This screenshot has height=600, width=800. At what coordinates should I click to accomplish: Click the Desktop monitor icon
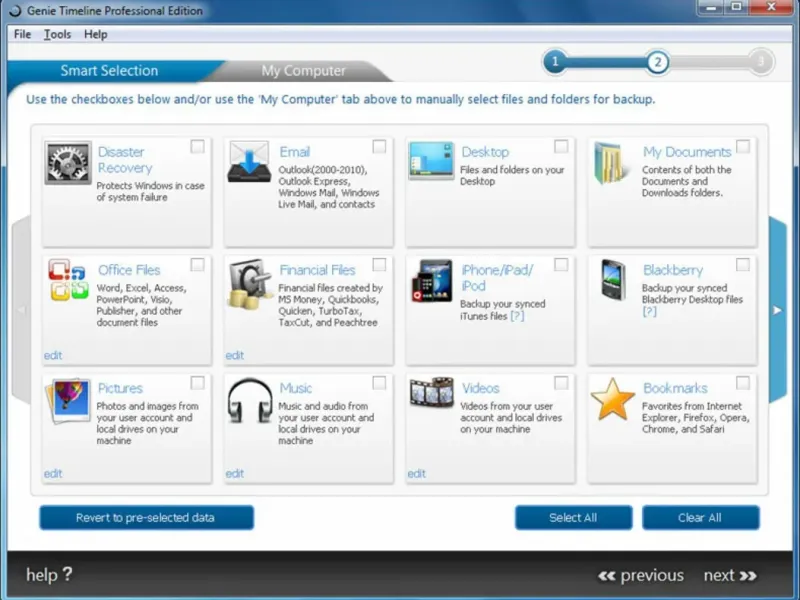pyautogui.click(x=431, y=160)
